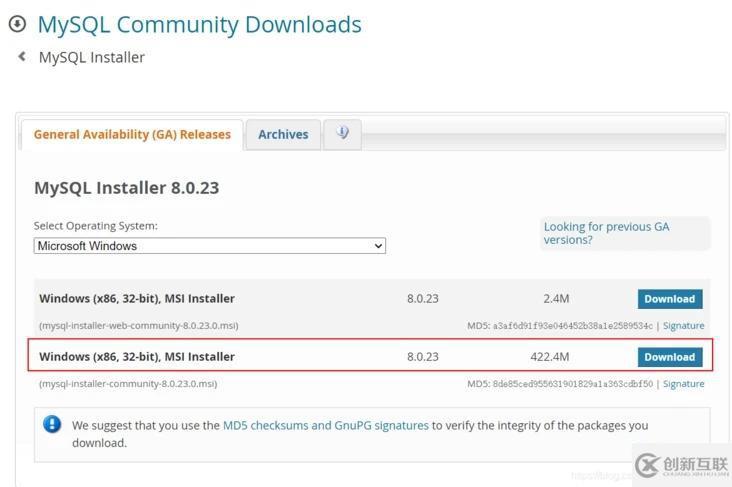Click version 8.0.23 in the 2.4M row
Screen dimensions: 732x487
pos(422,299)
